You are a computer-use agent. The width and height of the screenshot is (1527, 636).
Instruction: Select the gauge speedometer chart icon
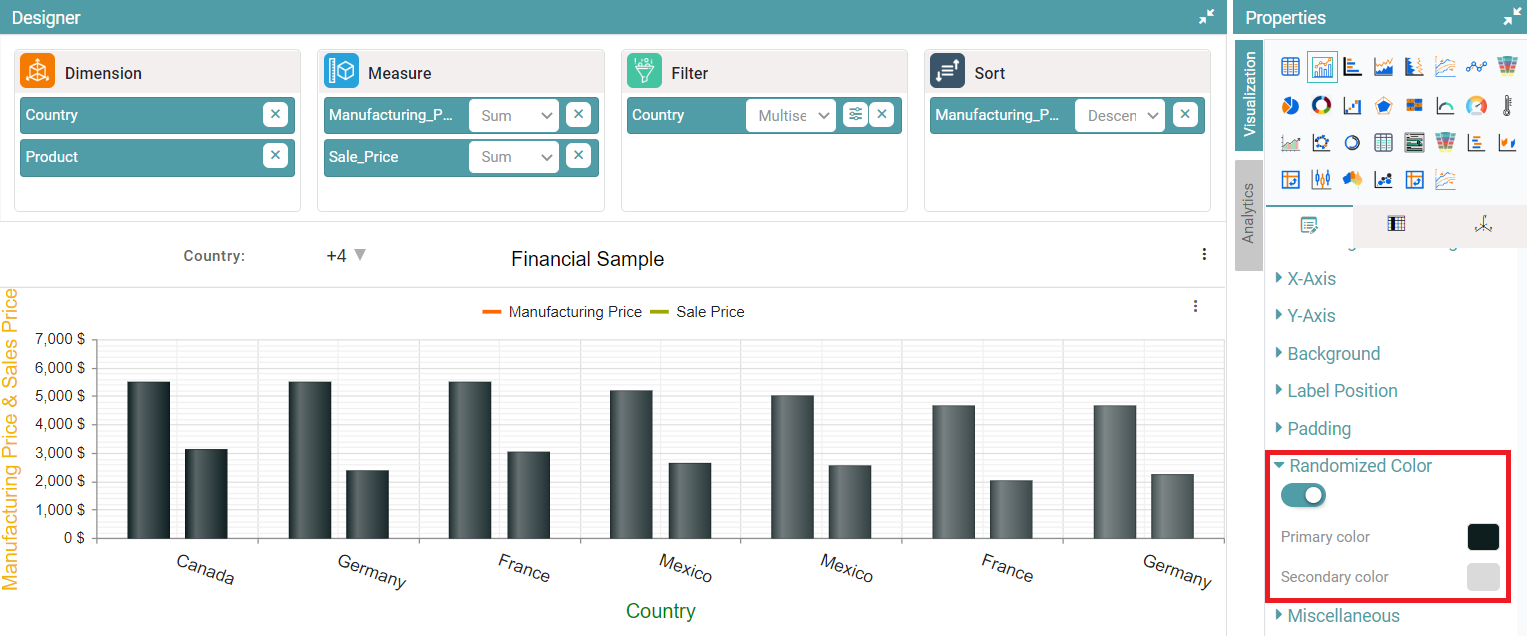[1476, 105]
